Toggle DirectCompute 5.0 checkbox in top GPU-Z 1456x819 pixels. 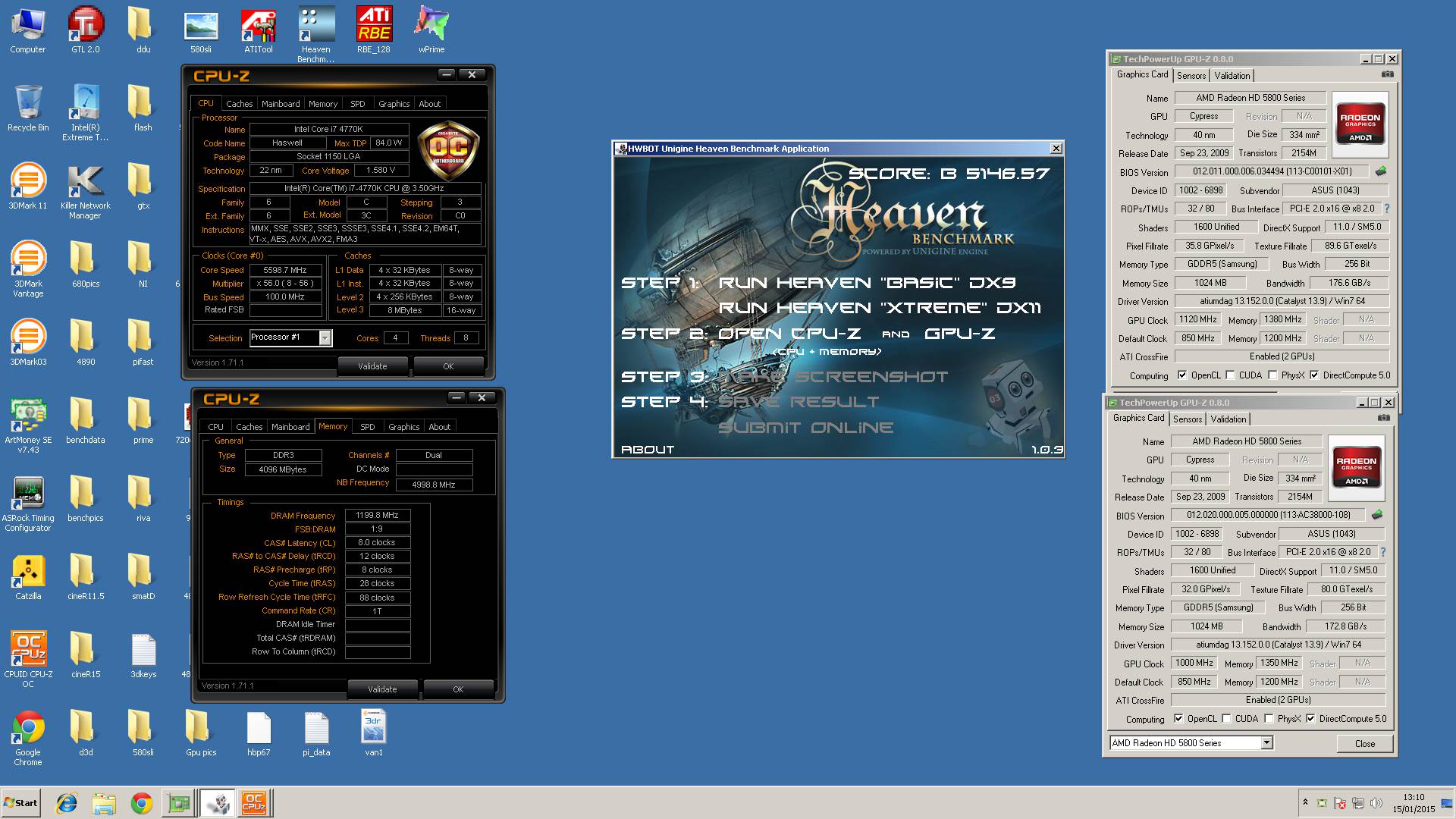[x=1314, y=375]
